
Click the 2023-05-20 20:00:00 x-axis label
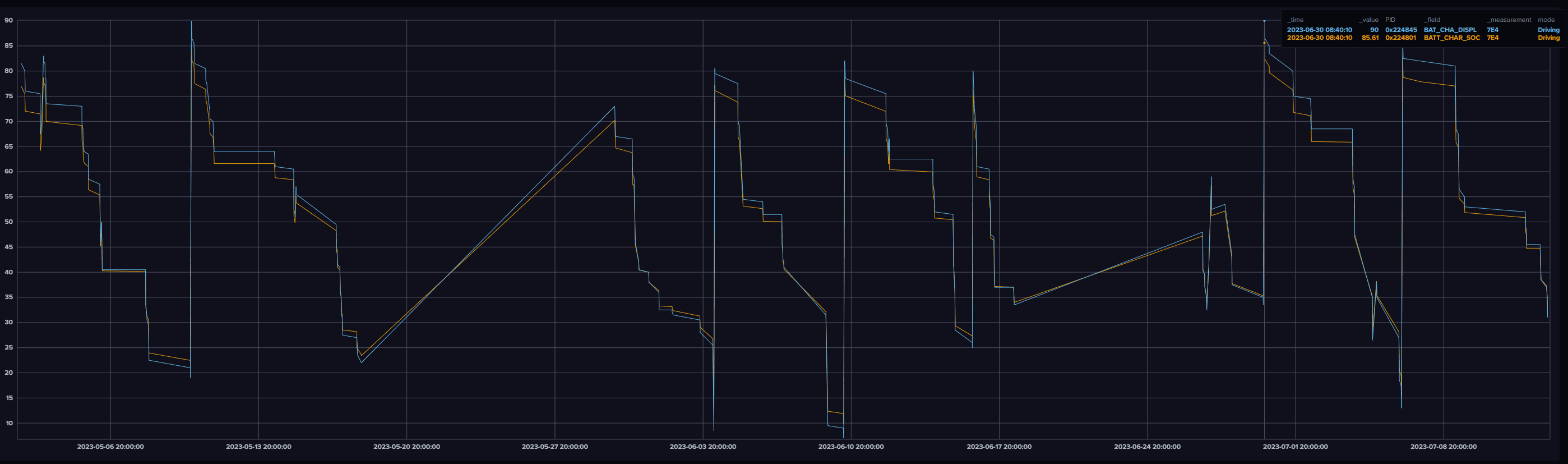point(406,447)
